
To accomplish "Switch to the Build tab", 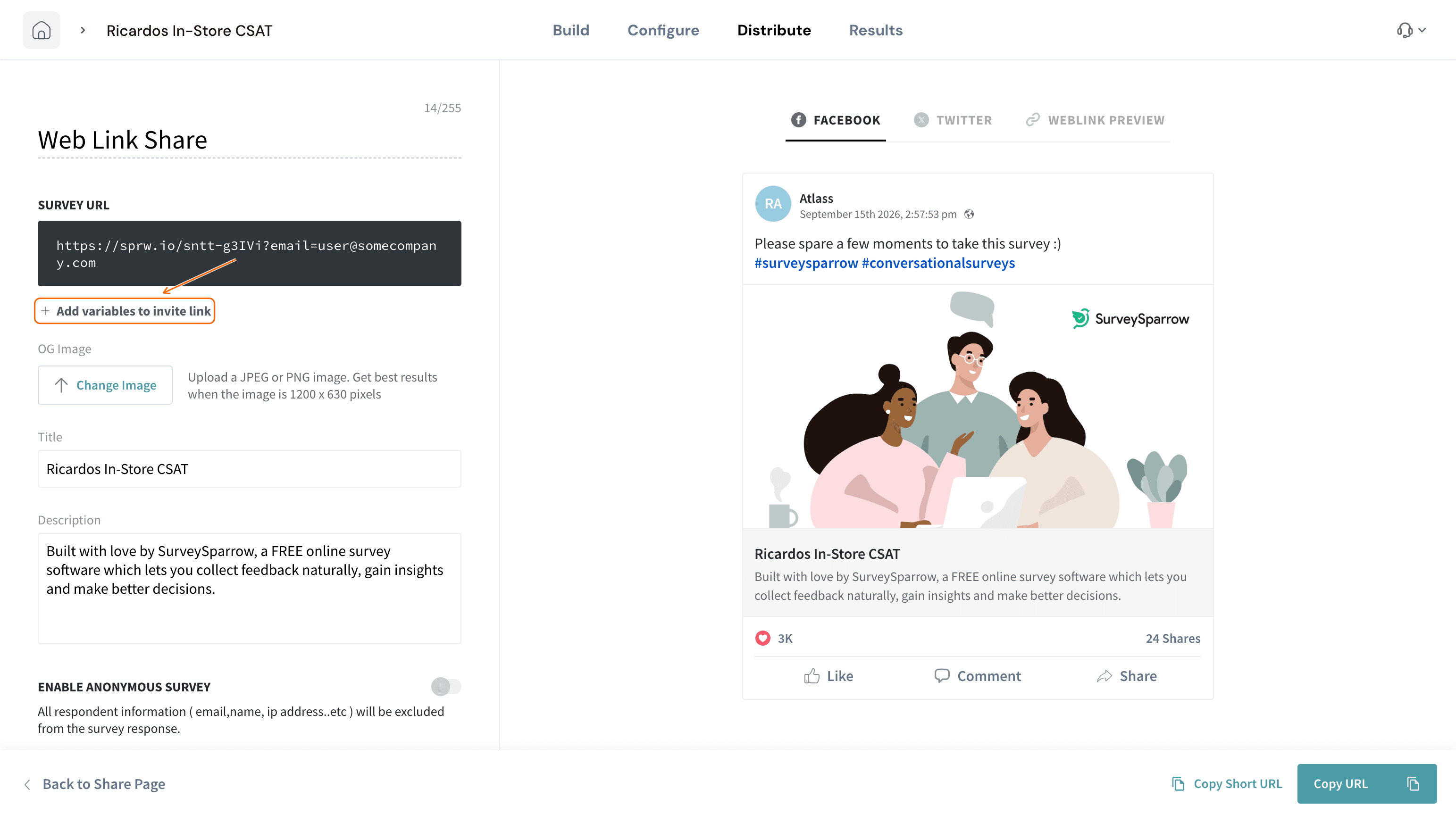I will [x=571, y=30].
